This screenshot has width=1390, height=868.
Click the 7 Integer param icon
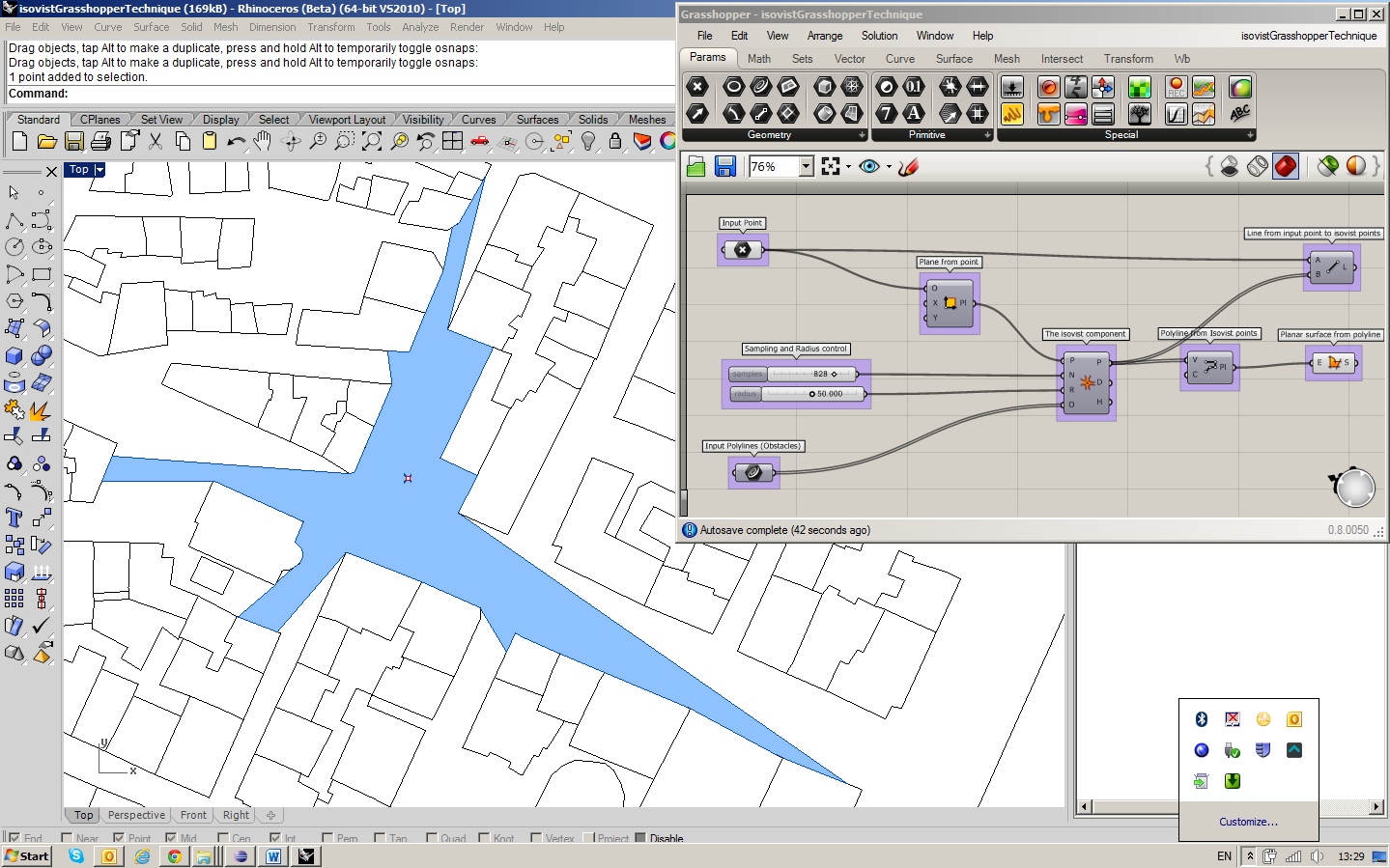[887, 114]
